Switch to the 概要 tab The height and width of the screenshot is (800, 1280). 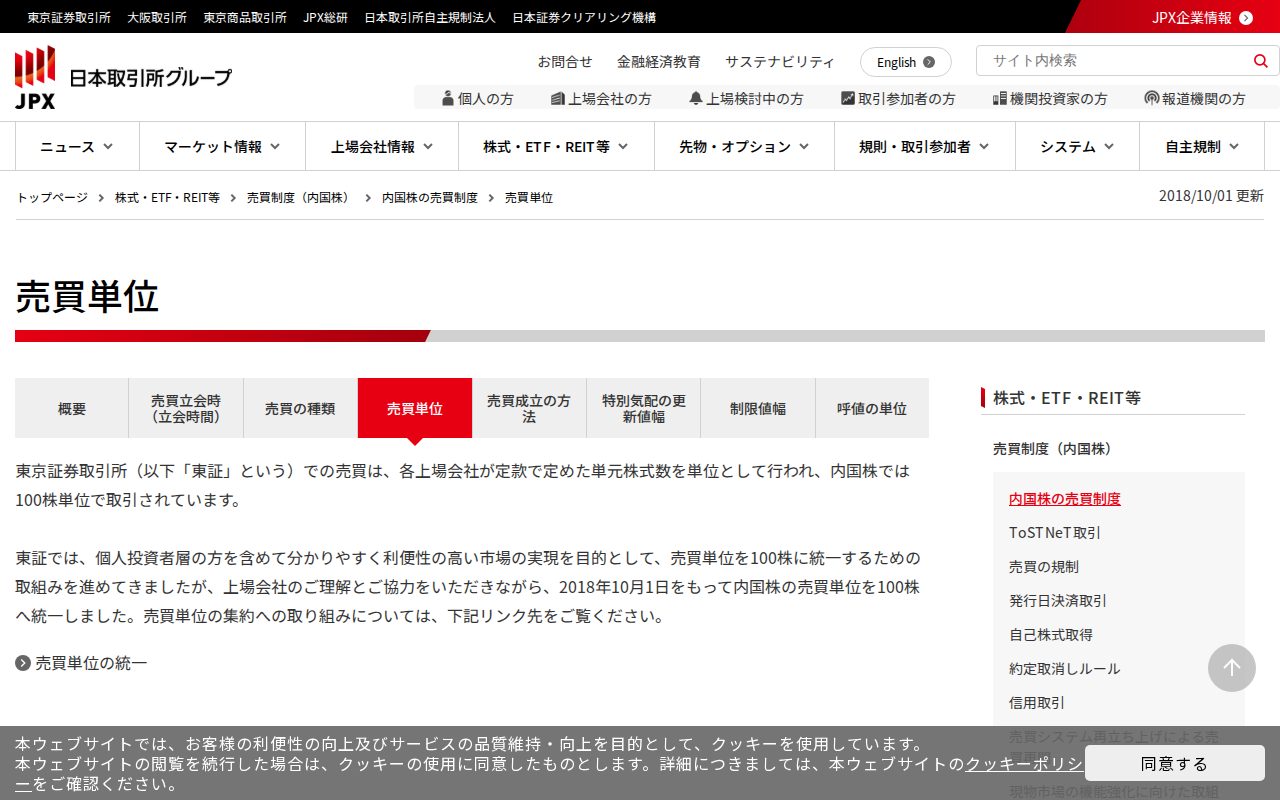[x=72, y=408]
